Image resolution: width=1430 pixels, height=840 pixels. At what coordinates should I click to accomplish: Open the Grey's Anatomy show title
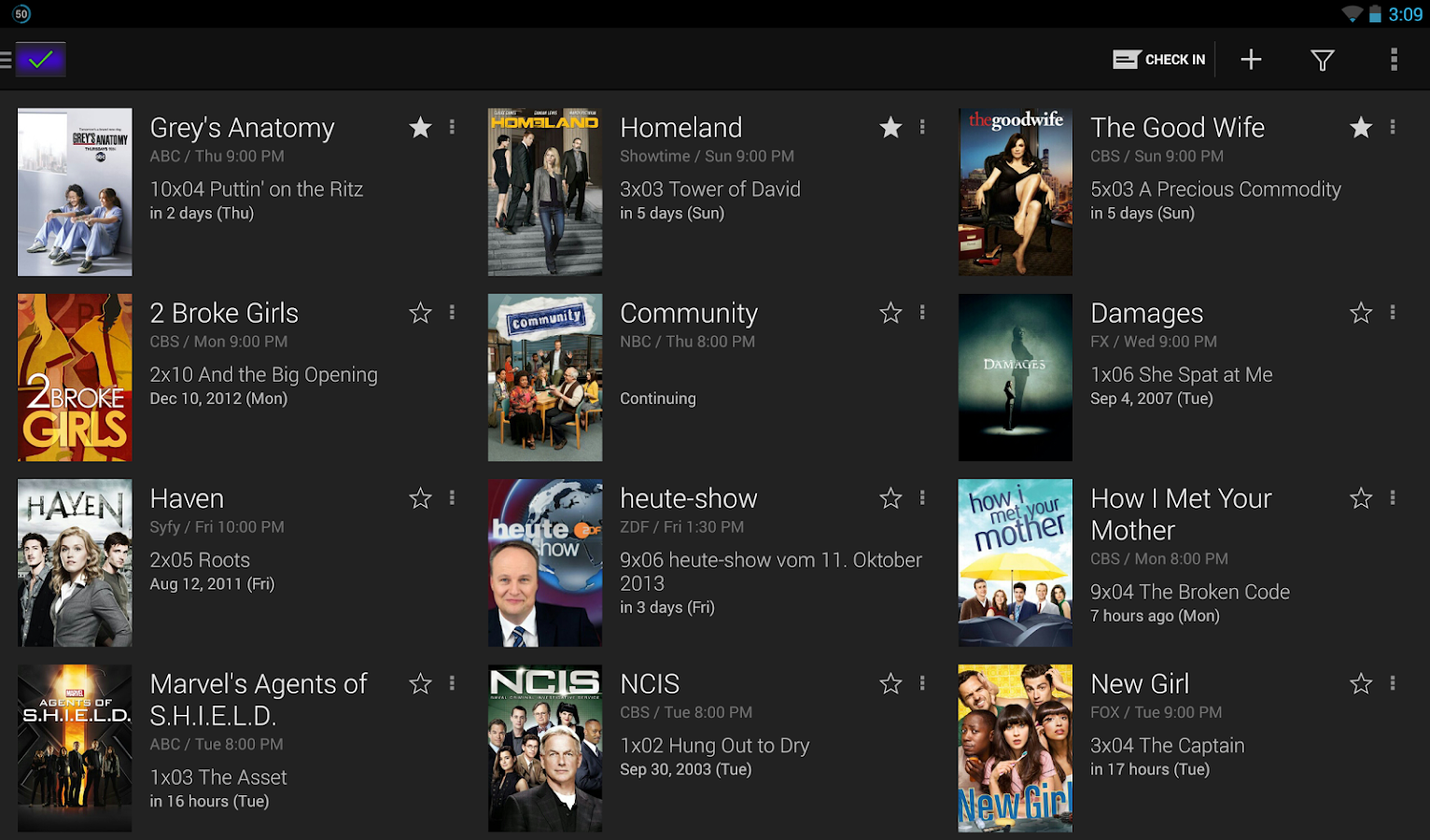(x=243, y=128)
